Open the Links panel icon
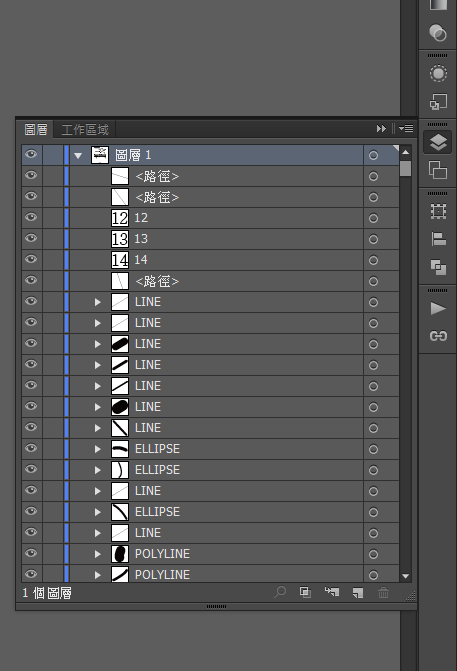The height and width of the screenshot is (671, 457). pos(438,336)
